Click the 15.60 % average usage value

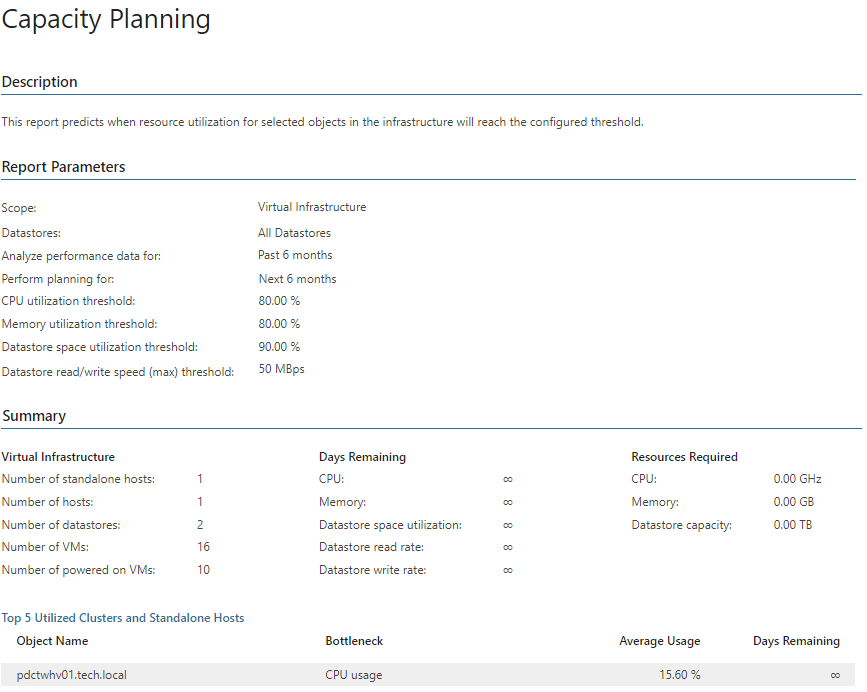[x=680, y=675]
